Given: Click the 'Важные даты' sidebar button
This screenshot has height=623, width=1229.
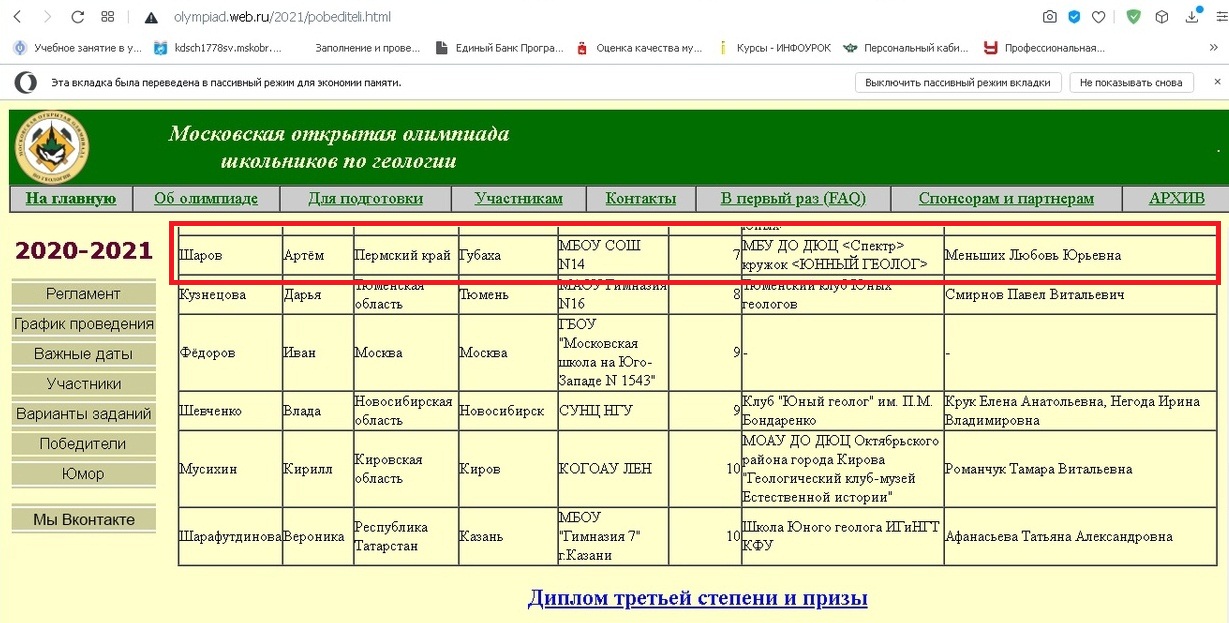Looking at the screenshot, I should 83,354.
